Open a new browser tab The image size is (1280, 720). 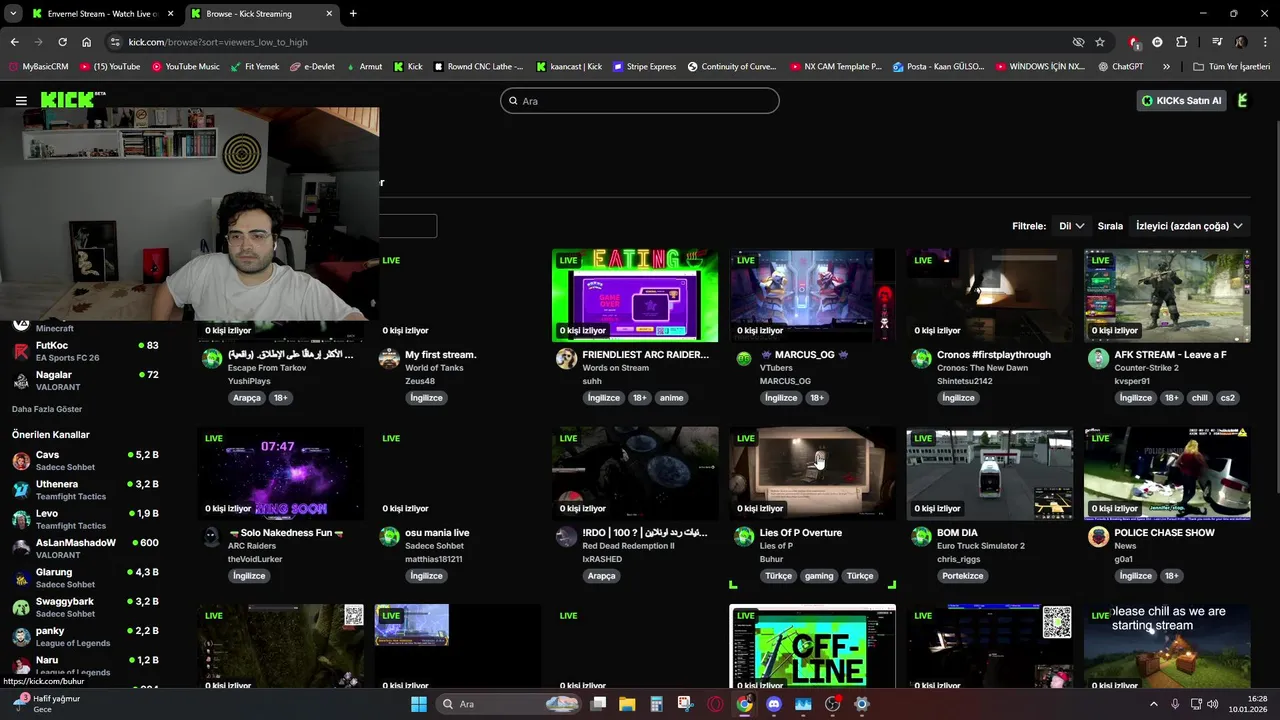click(353, 14)
